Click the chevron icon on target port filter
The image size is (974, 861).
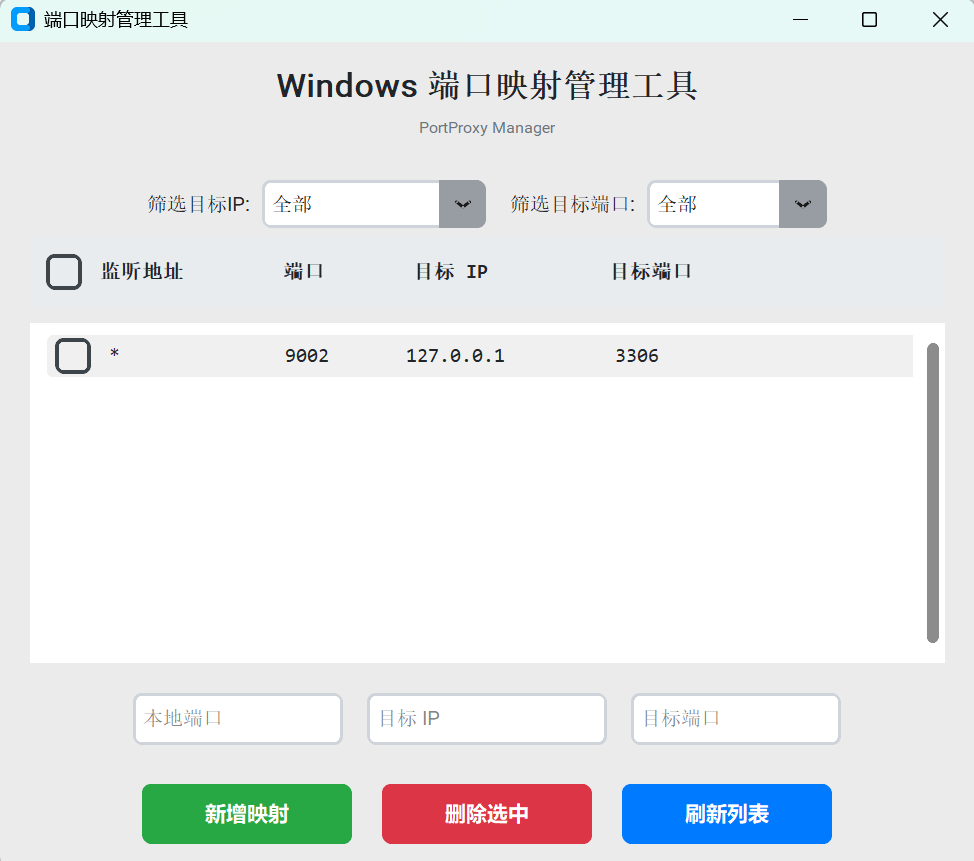pos(802,204)
